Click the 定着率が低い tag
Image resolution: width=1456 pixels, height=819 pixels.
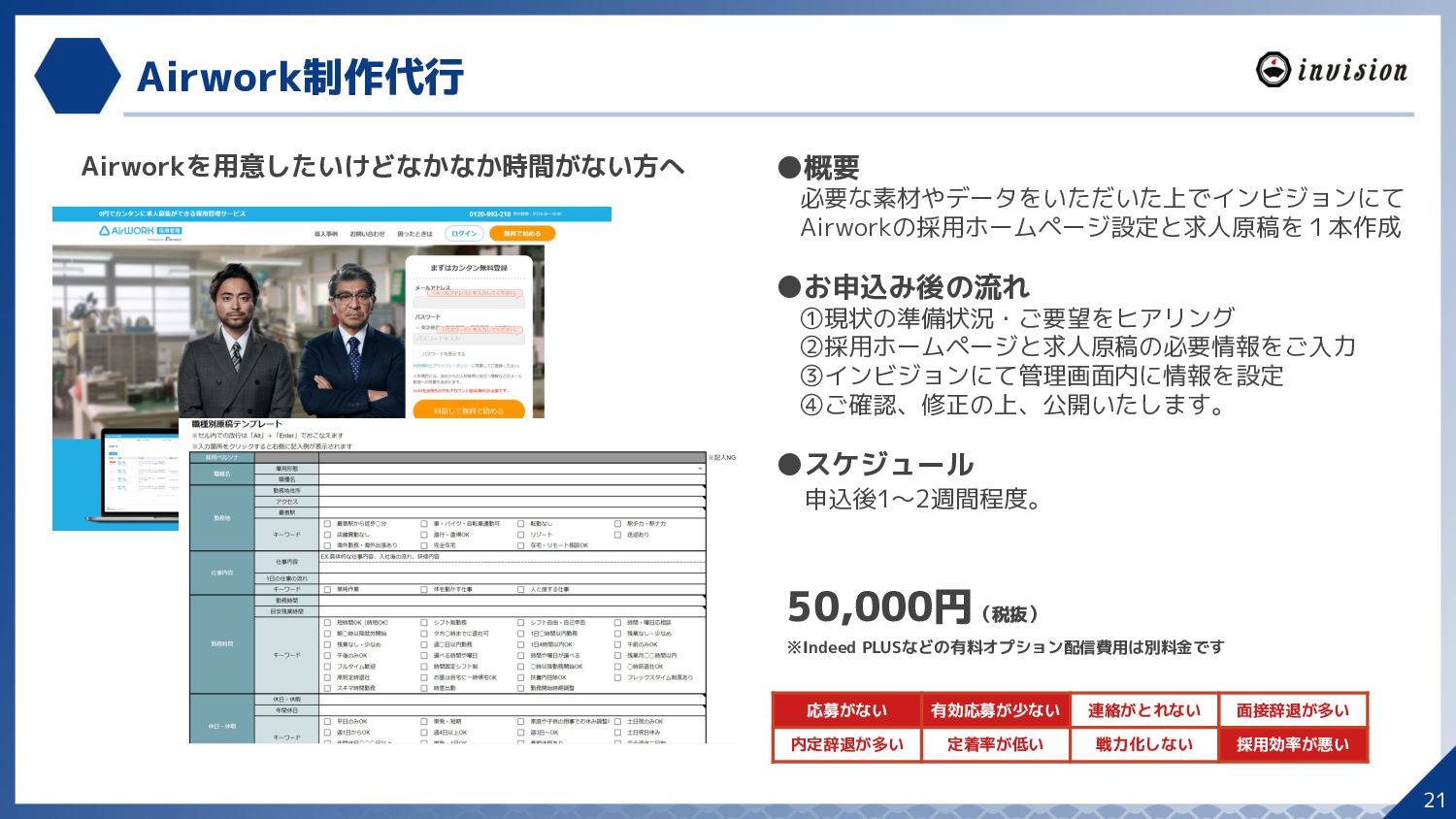tap(995, 744)
